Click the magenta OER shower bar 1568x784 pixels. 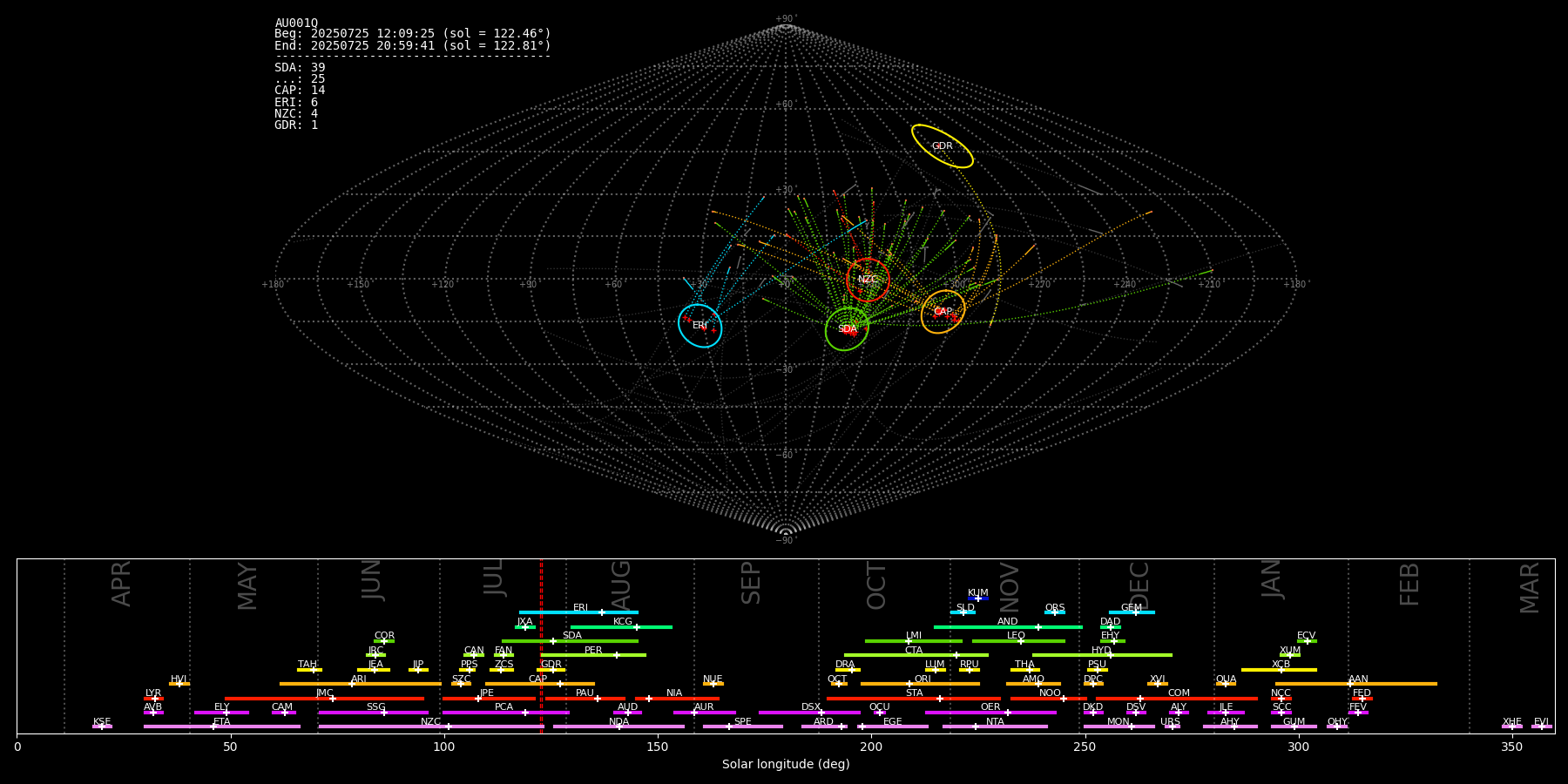click(990, 713)
